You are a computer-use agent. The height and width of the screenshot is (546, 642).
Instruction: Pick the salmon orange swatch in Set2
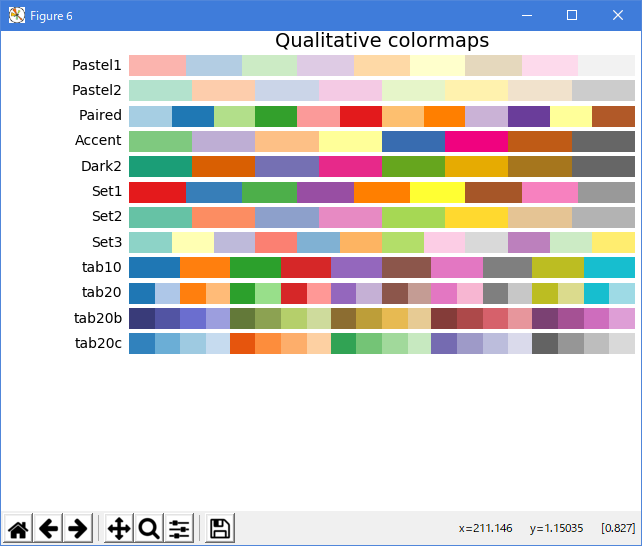pyautogui.click(x=224, y=217)
